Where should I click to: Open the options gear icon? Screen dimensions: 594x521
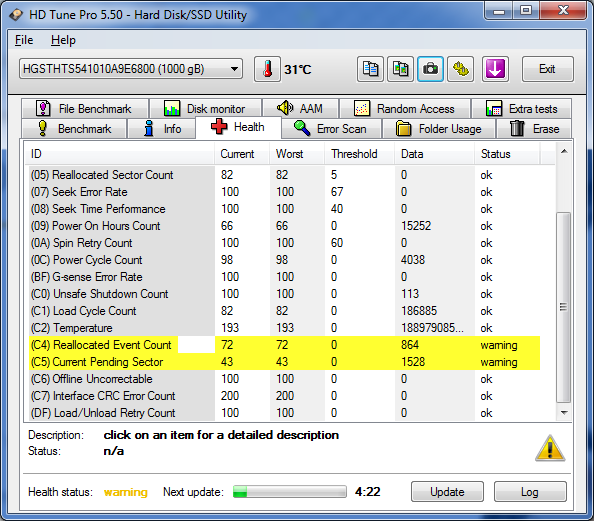coord(460,69)
